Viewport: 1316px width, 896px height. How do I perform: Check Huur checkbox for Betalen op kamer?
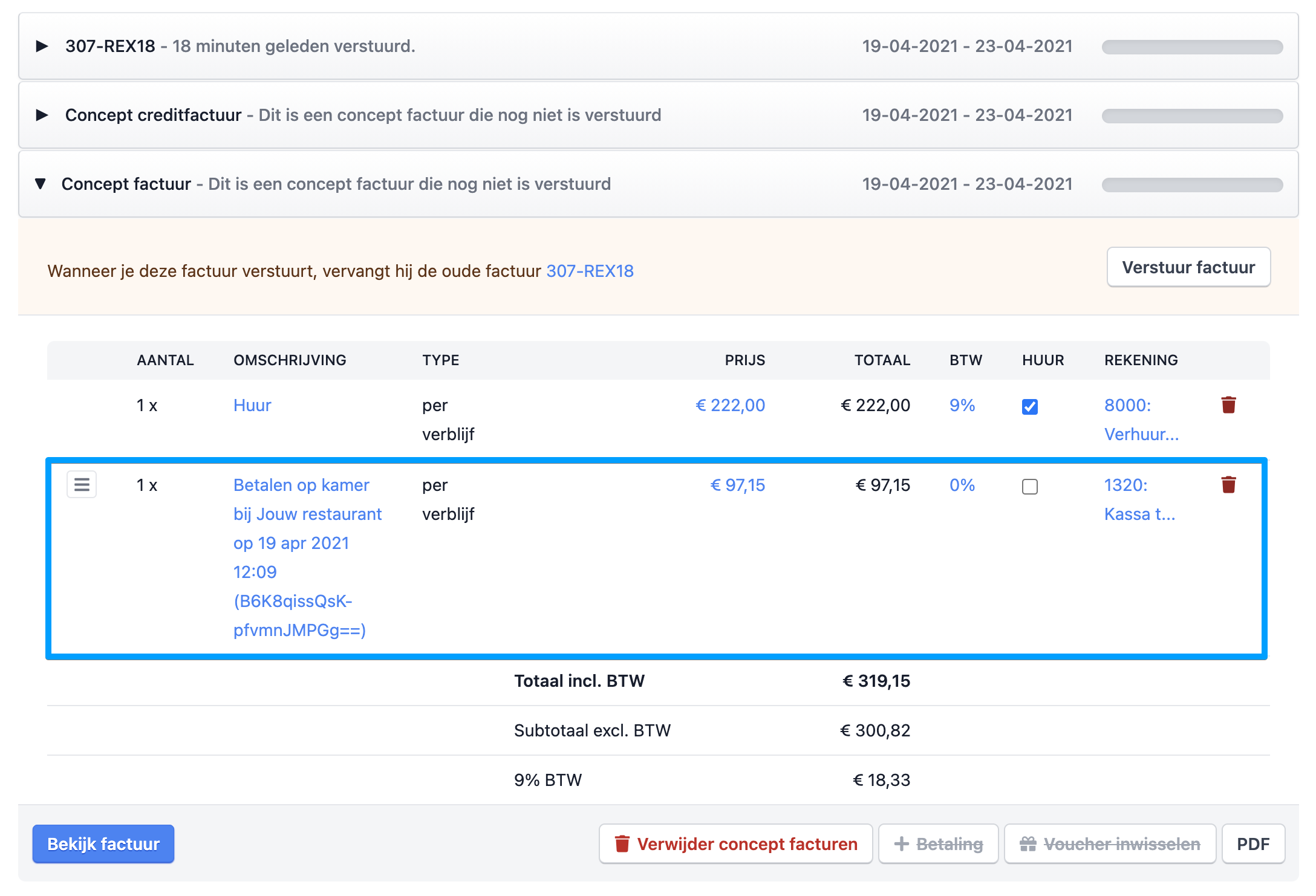pyautogui.click(x=1030, y=487)
